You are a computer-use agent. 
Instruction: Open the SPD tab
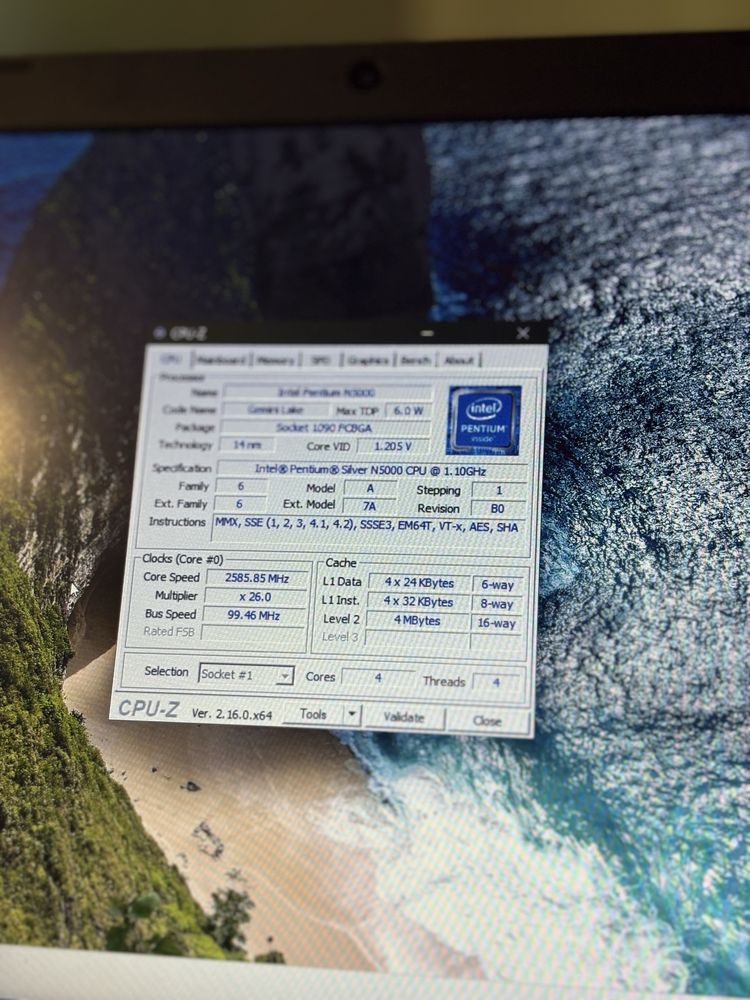321,361
